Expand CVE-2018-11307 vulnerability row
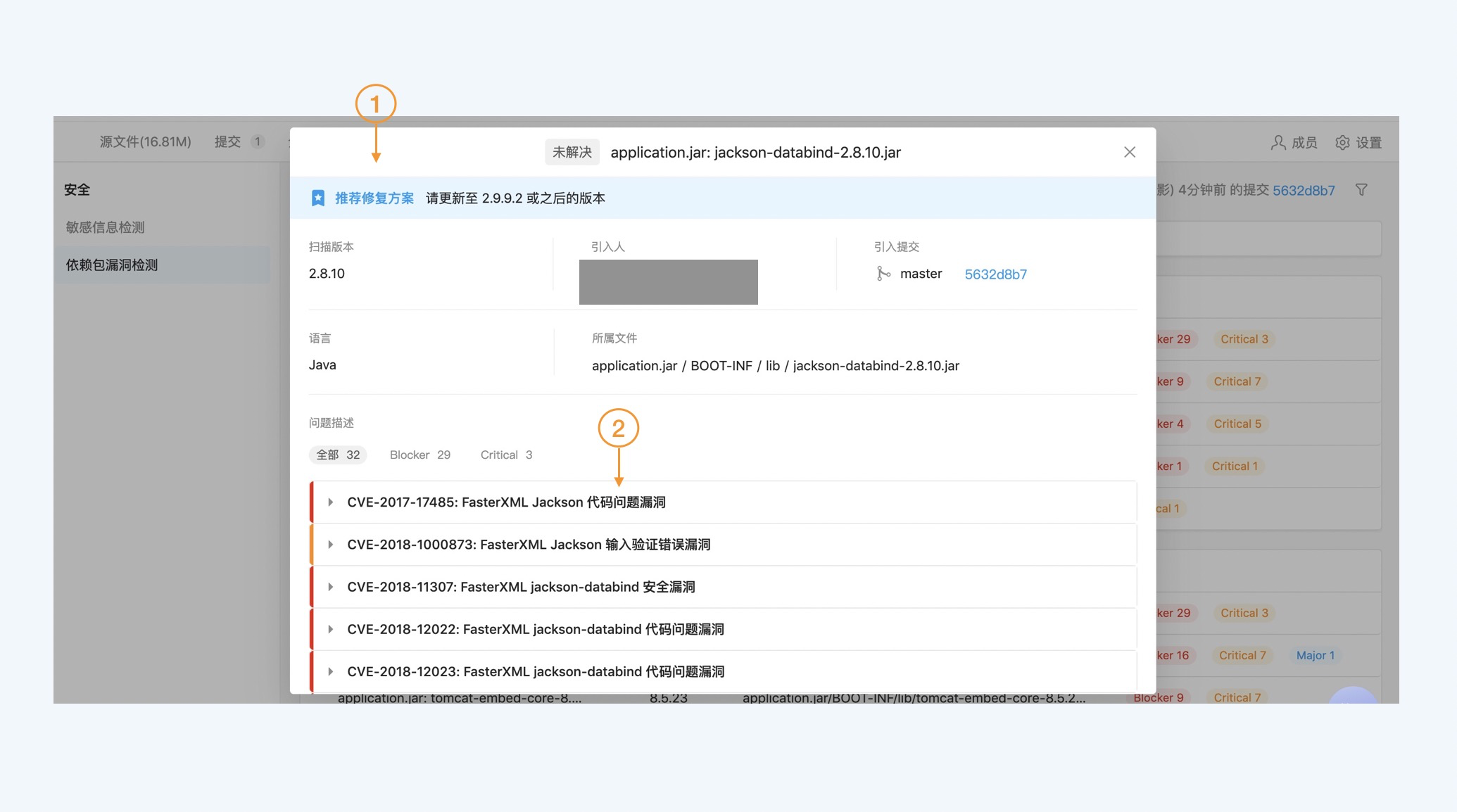The image size is (1457, 812). (331, 587)
